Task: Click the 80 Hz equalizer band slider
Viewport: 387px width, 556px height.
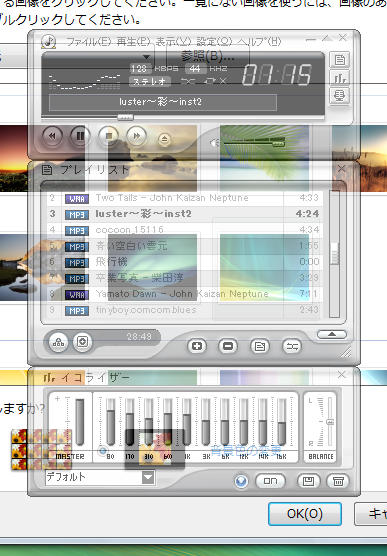Action: 111,422
